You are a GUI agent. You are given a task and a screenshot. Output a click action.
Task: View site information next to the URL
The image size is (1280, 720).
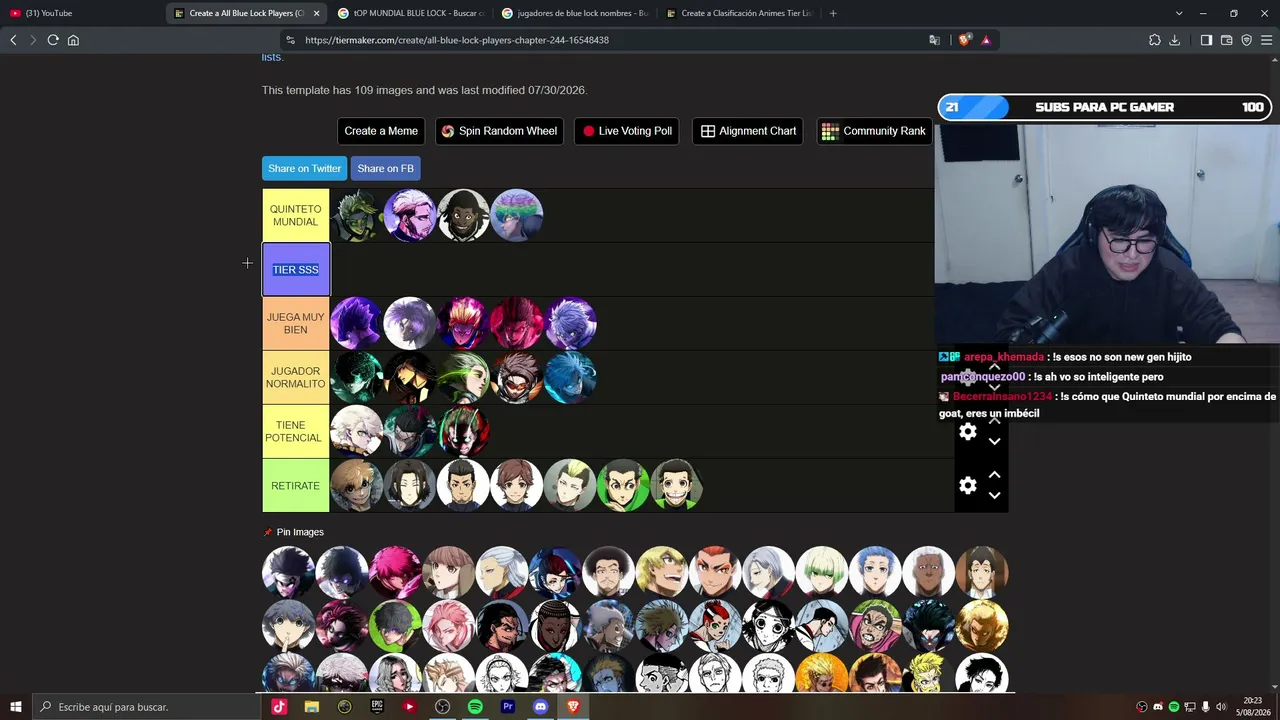(290, 40)
